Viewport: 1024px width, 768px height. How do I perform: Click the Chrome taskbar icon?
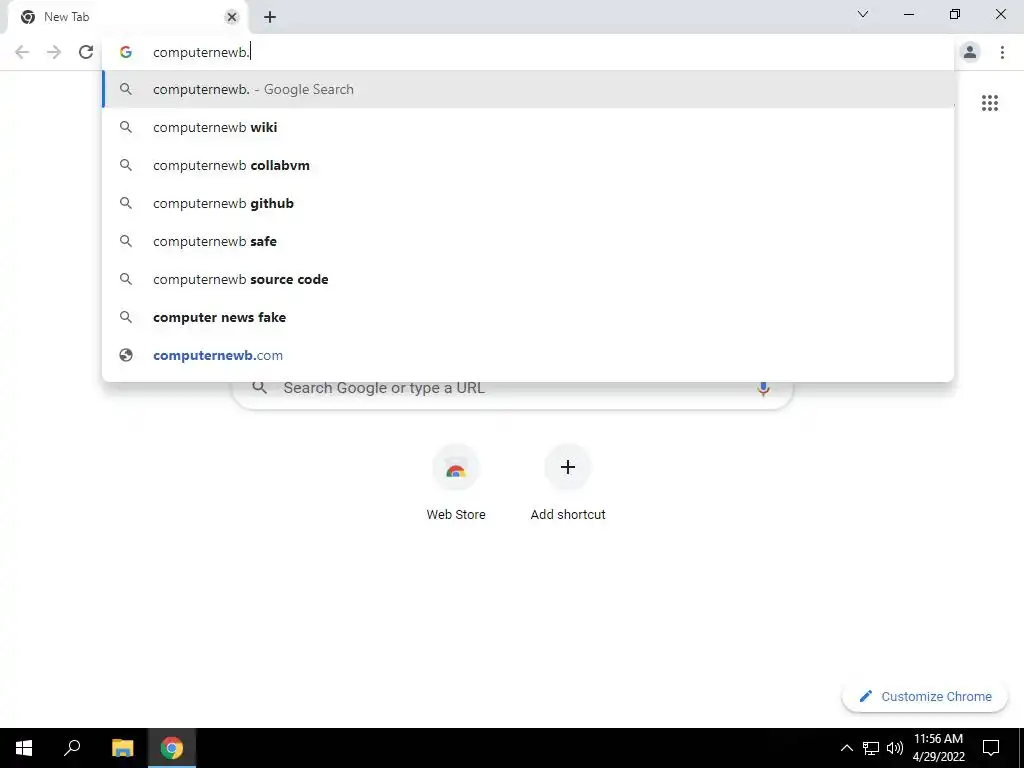pyautogui.click(x=172, y=748)
